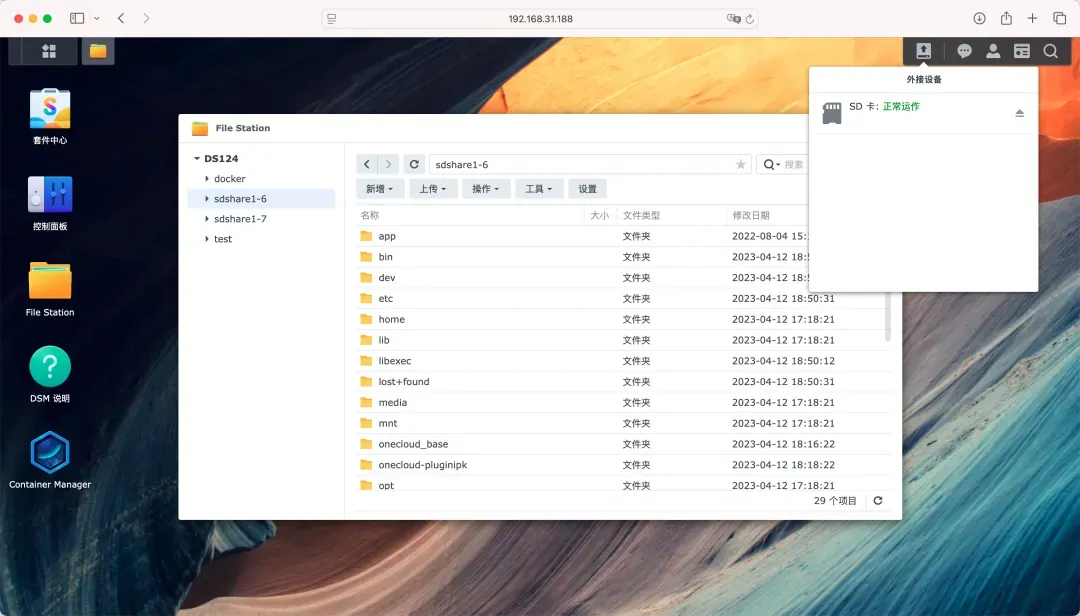Open notifications chat bubble icon
The height and width of the screenshot is (616, 1080).
tap(964, 51)
